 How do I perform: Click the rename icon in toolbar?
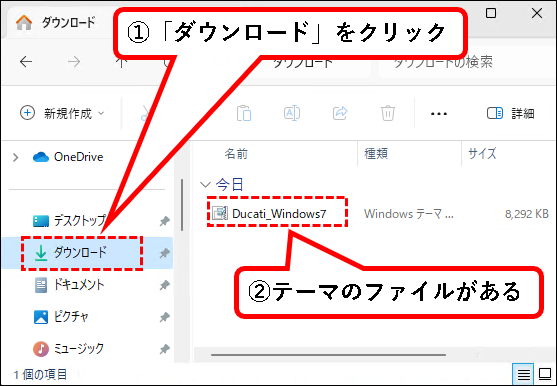click(x=292, y=114)
